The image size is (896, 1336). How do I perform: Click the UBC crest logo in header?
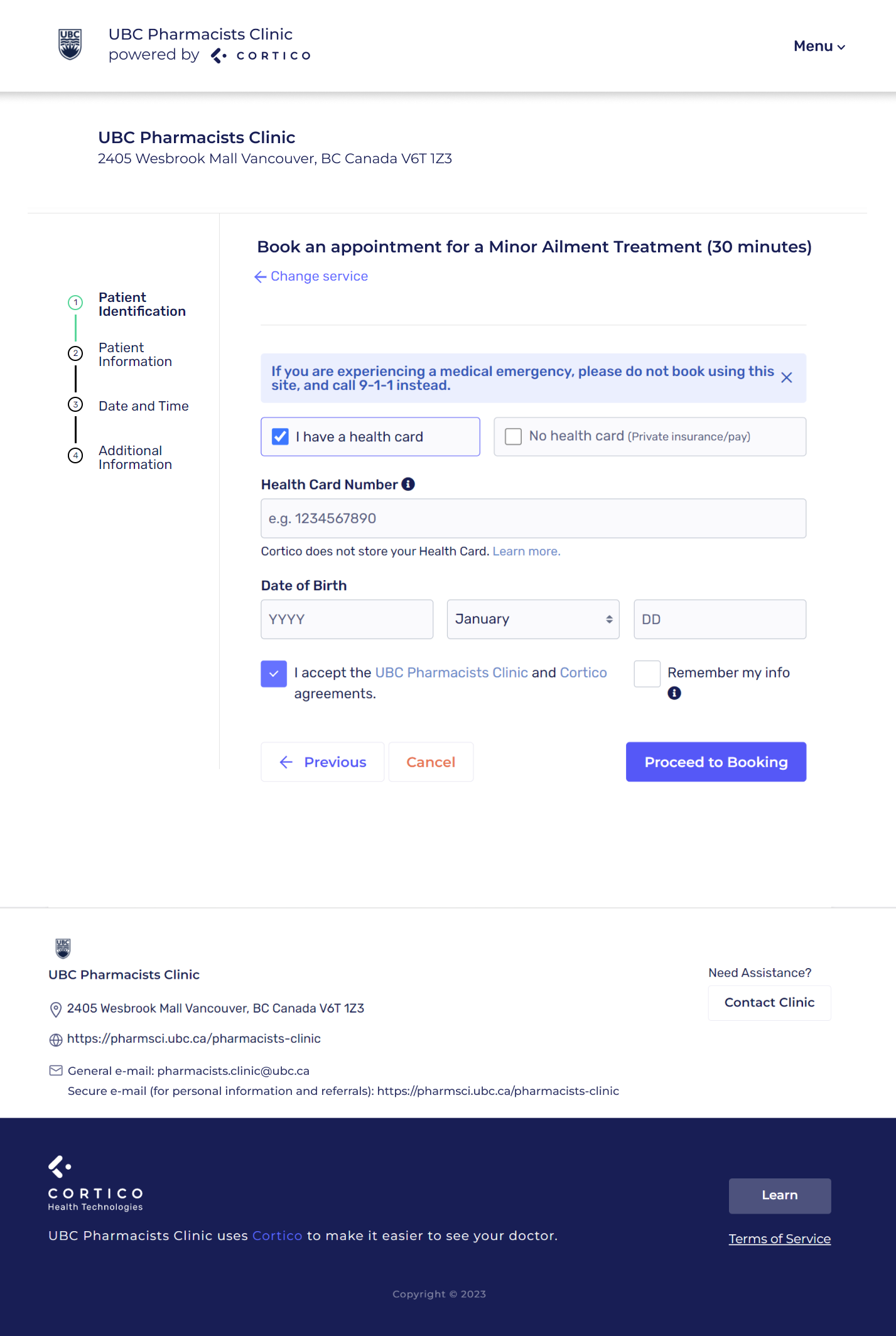coord(70,45)
